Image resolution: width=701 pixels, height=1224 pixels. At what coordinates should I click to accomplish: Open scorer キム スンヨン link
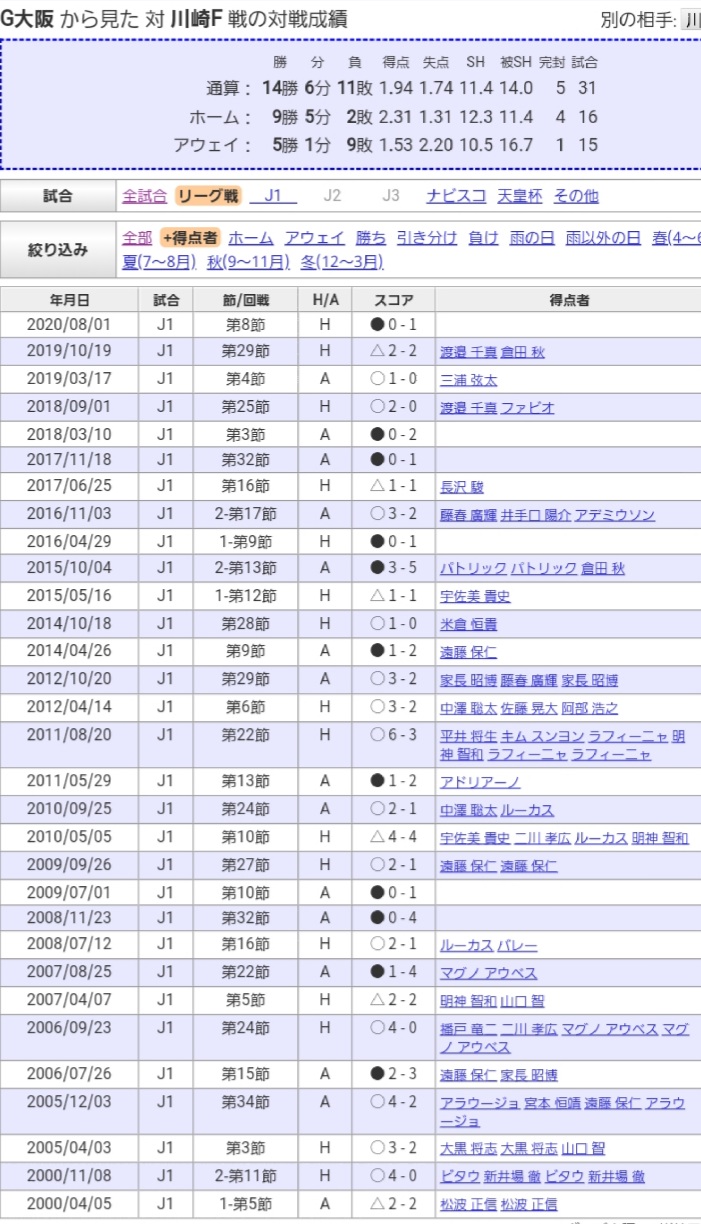pos(541,736)
